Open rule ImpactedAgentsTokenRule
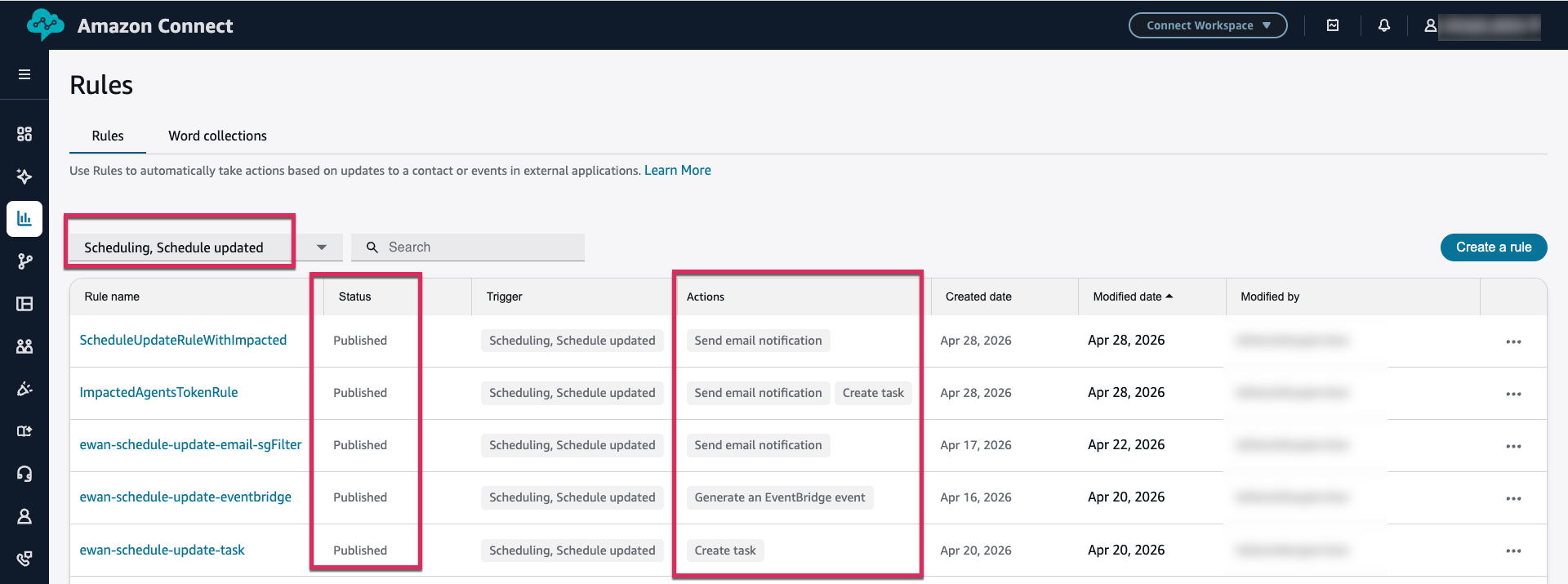The image size is (1568, 584). 158,392
